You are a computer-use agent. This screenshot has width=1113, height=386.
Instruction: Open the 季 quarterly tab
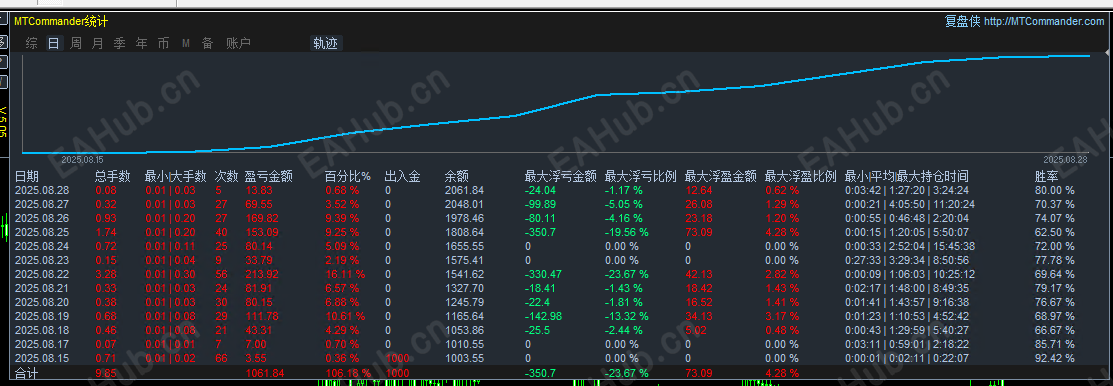pos(119,43)
